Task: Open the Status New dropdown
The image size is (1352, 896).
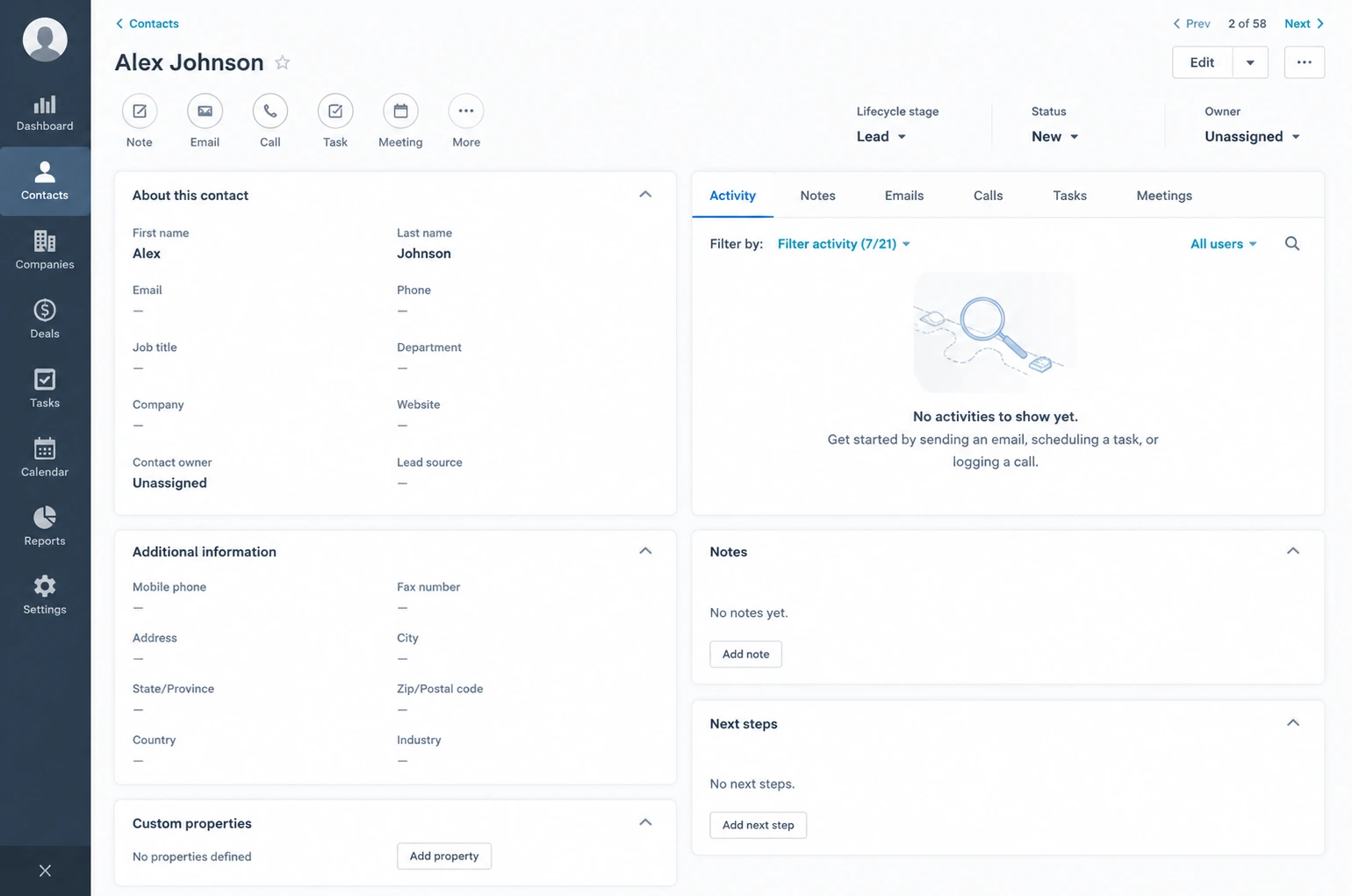Action: [x=1055, y=136]
